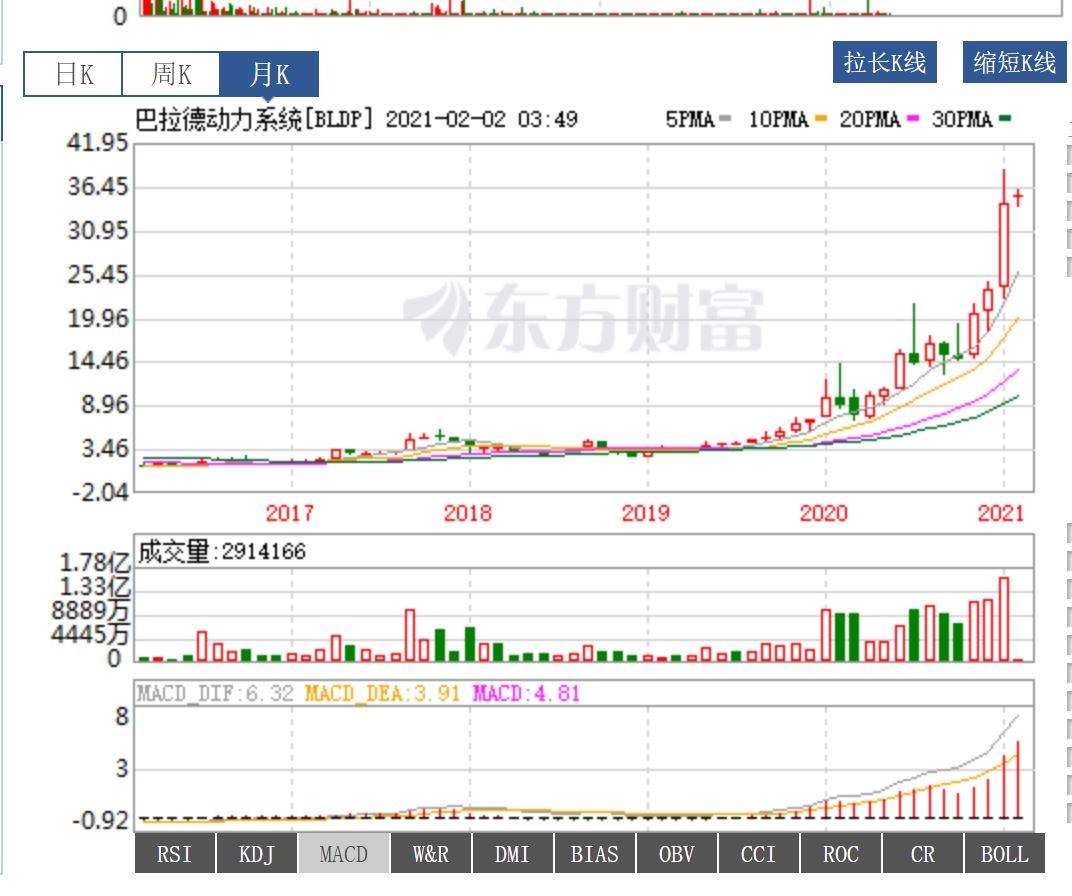Click the 拉长K线 button
This screenshot has width=1072, height=896.
coord(884,62)
